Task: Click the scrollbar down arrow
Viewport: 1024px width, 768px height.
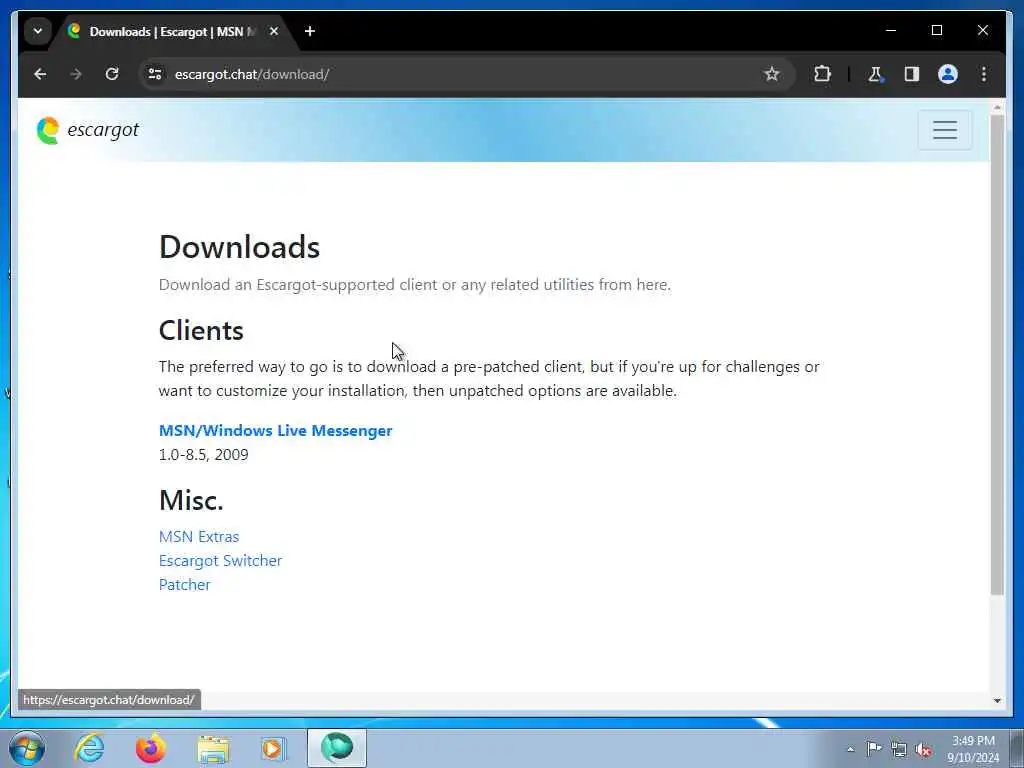Action: [x=997, y=700]
